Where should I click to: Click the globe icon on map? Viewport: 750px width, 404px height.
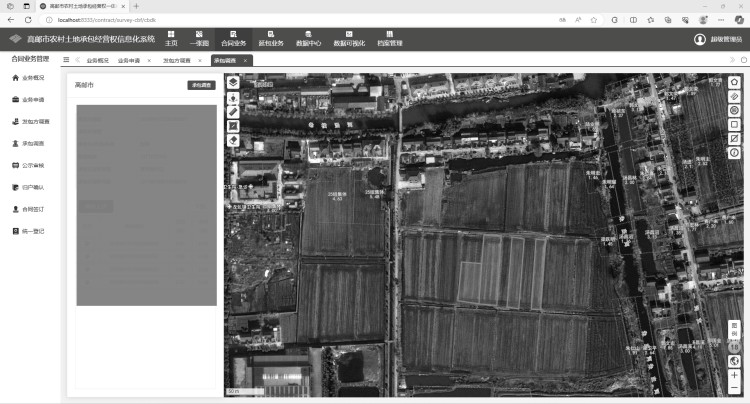point(734,361)
